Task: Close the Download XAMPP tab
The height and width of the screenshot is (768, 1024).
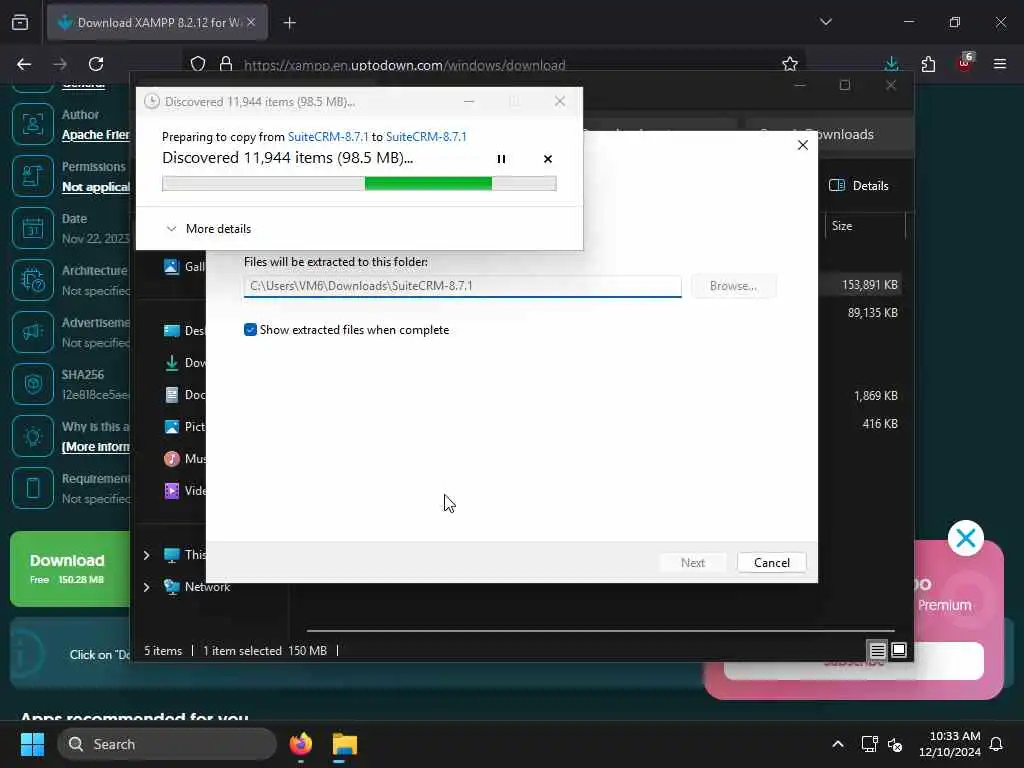Action: pos(251,22)
